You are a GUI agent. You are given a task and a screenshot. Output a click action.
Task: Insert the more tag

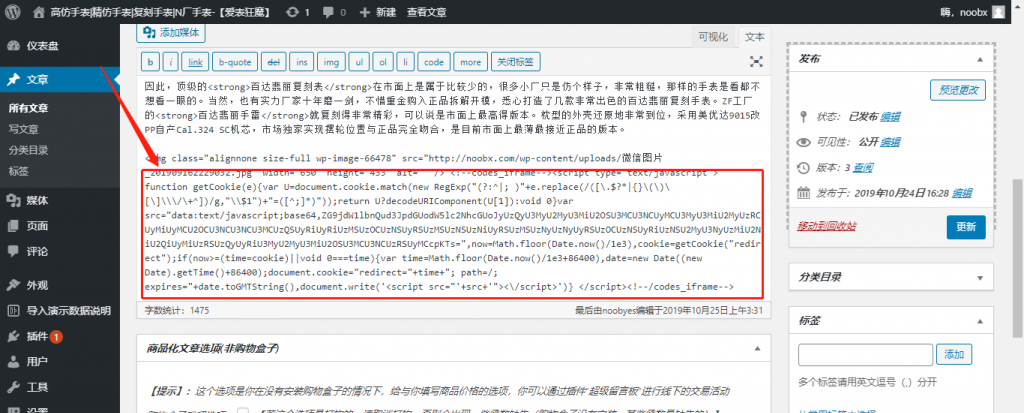click(x=470, y=62)
